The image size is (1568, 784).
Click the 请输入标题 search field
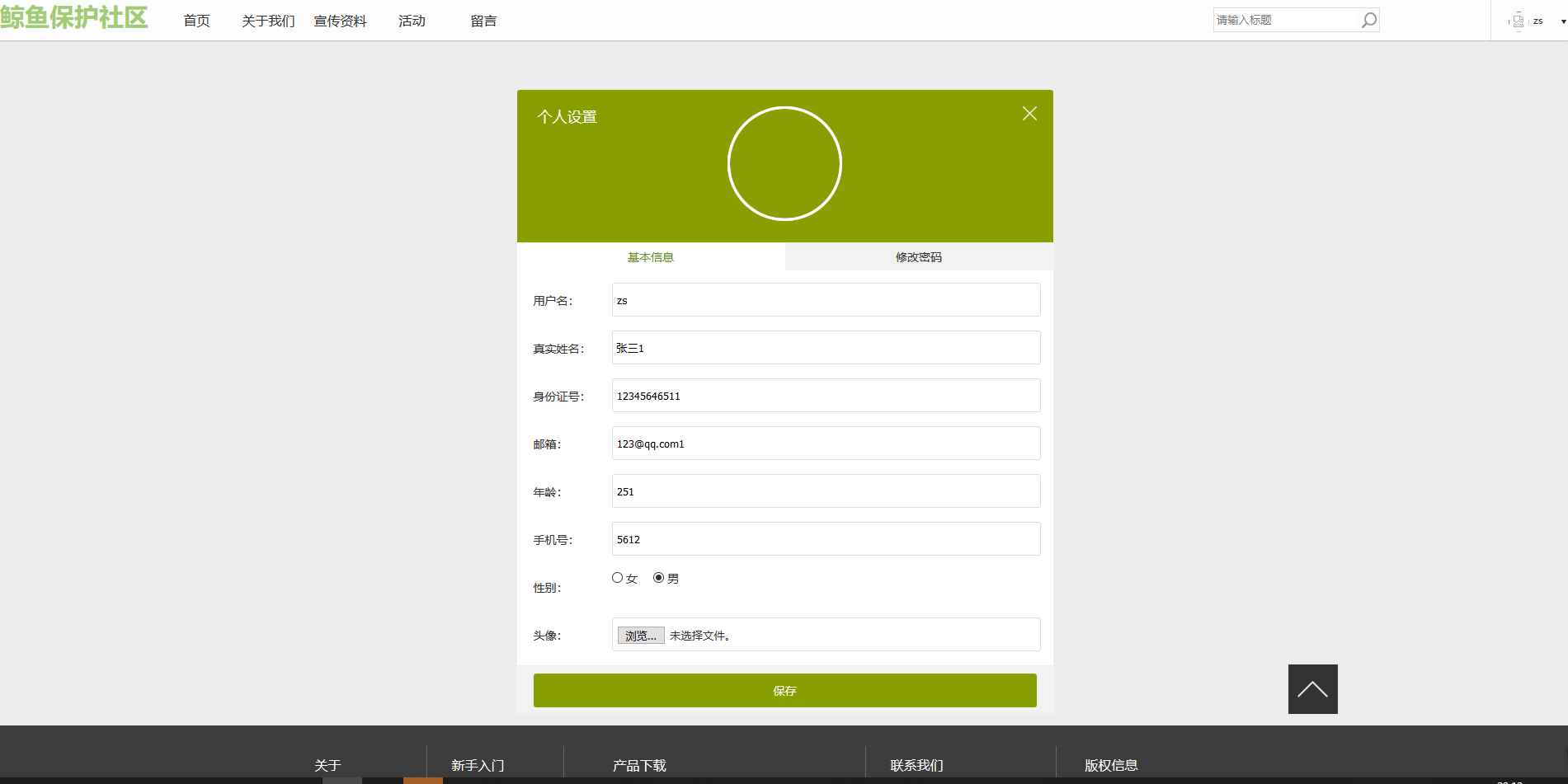click(x=1287, y=20)
